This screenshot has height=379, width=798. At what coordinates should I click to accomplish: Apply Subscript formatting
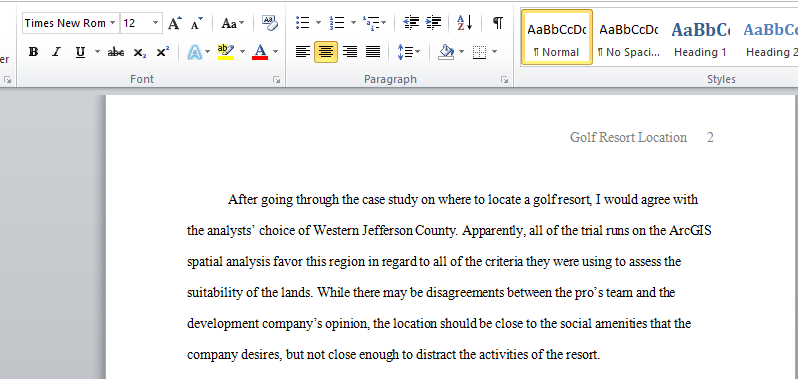pyautogui.click(x=139, y=52)
